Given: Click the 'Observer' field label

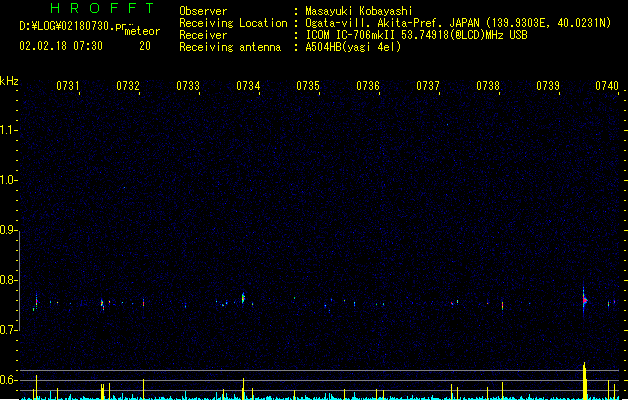Looking at the screenshot, I should (203, 11).
